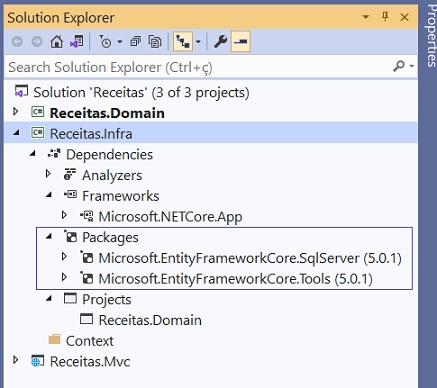
Task: Expand the Analyzers node
Action: click(x=48, y=174)
